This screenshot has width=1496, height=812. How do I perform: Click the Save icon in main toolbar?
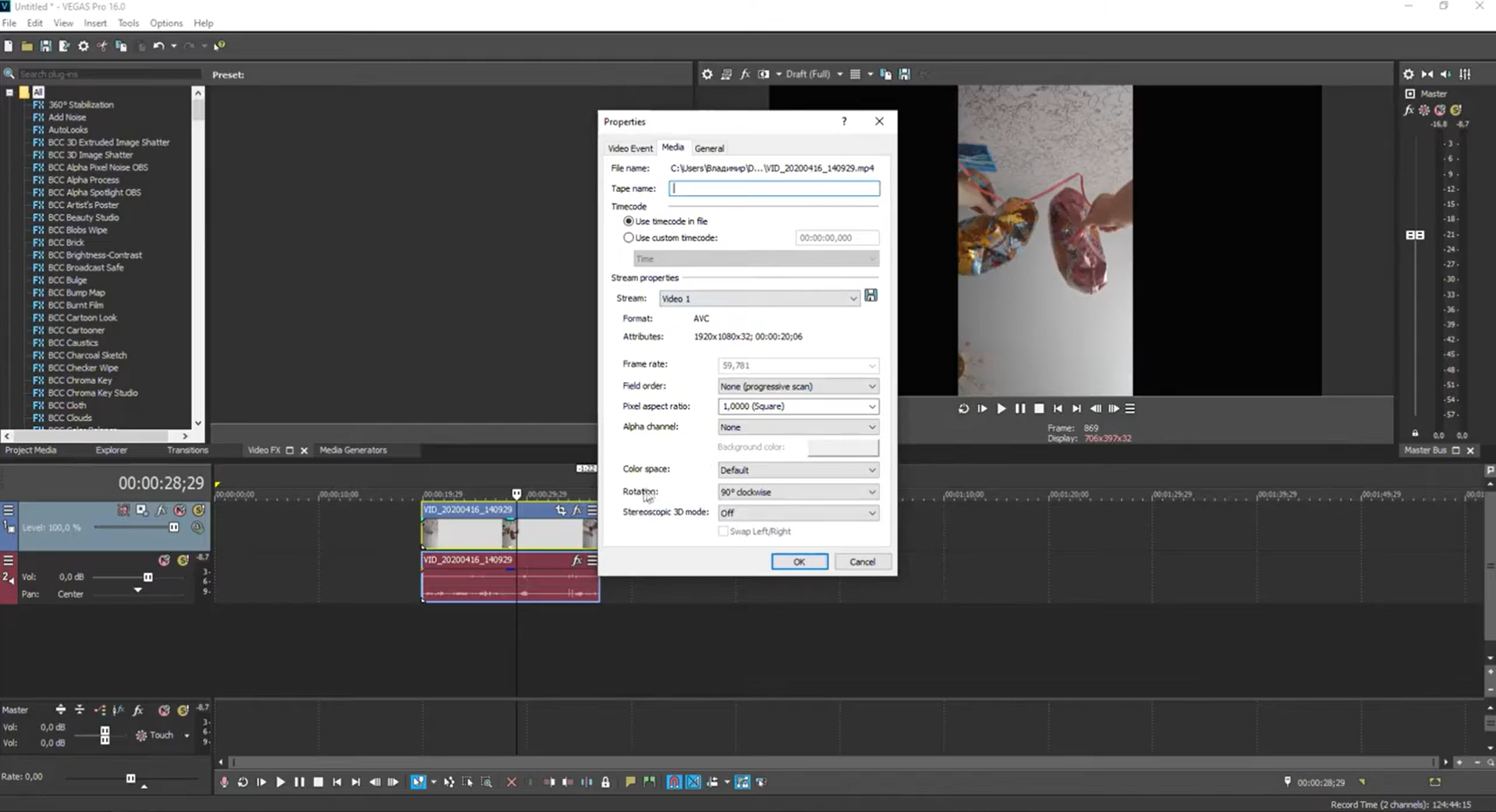(x=45, y=46)
